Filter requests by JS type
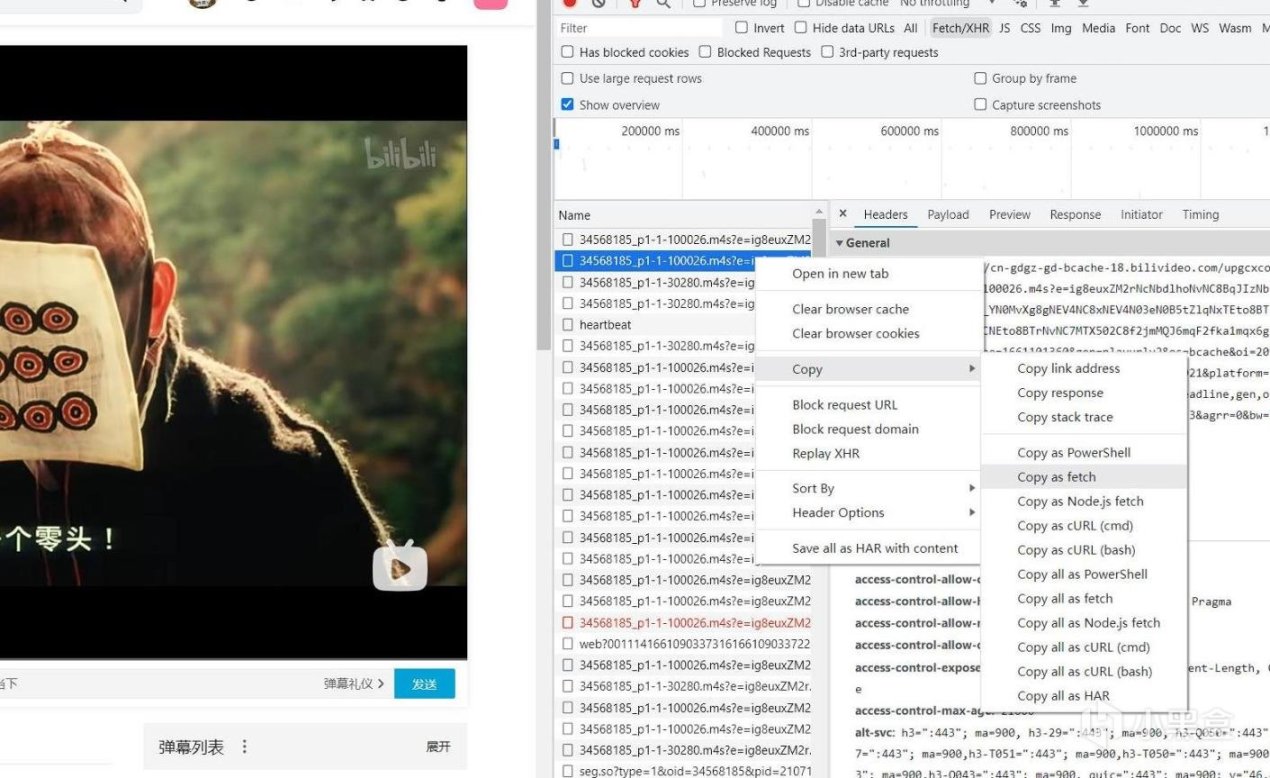Screen dimensions: 1270x778 click(x=1004, y=28)
